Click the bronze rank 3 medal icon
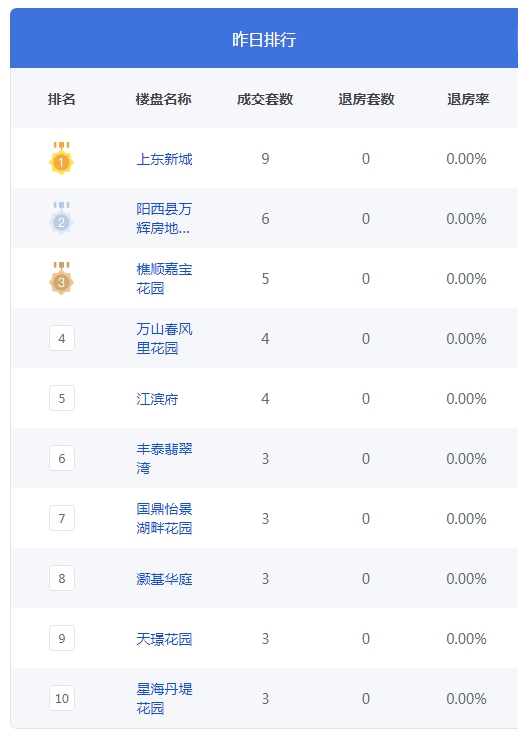This screenshot has width=518, height=733. [61, 278]
